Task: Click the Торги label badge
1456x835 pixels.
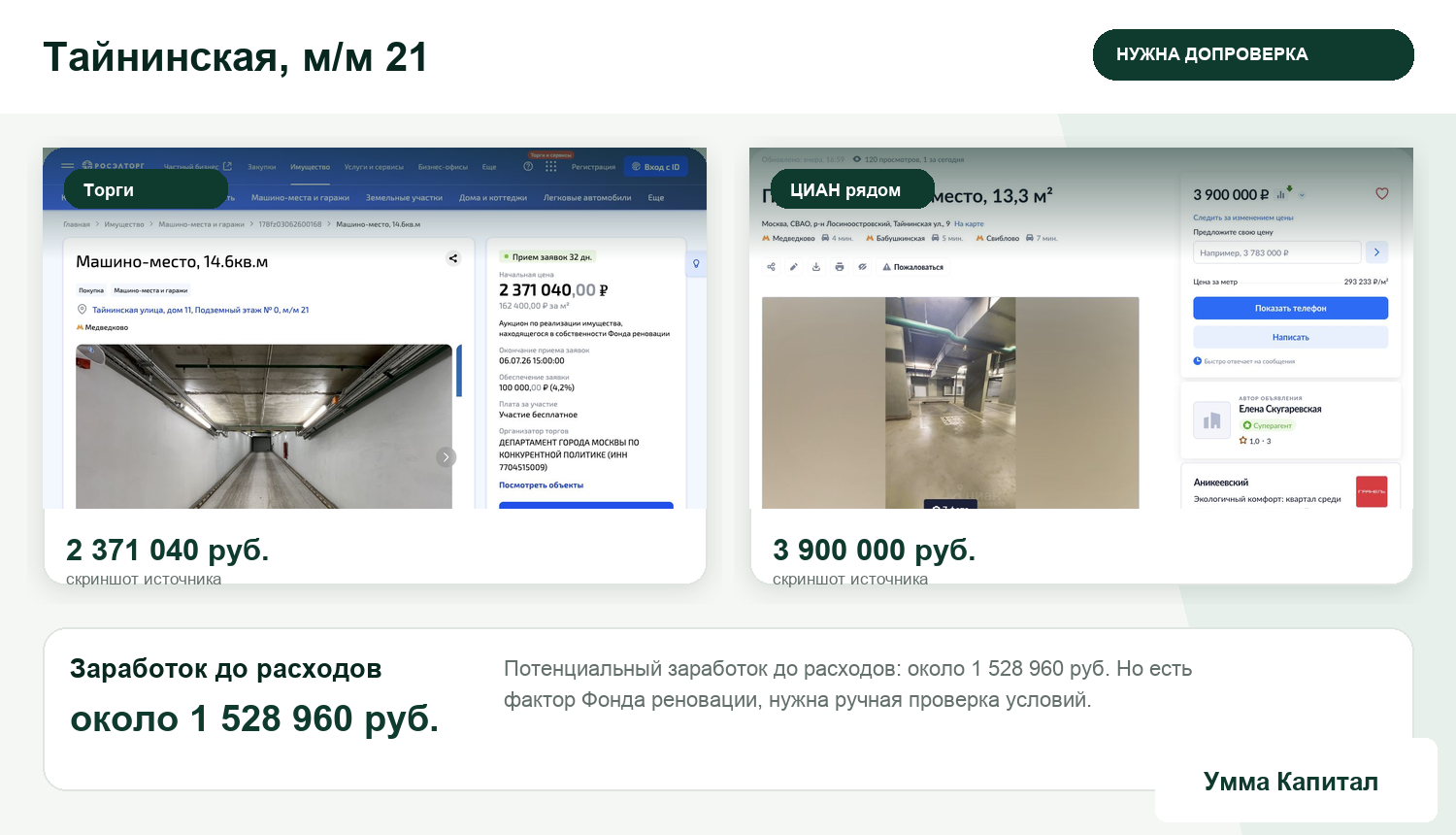Action: coord(146,189)
